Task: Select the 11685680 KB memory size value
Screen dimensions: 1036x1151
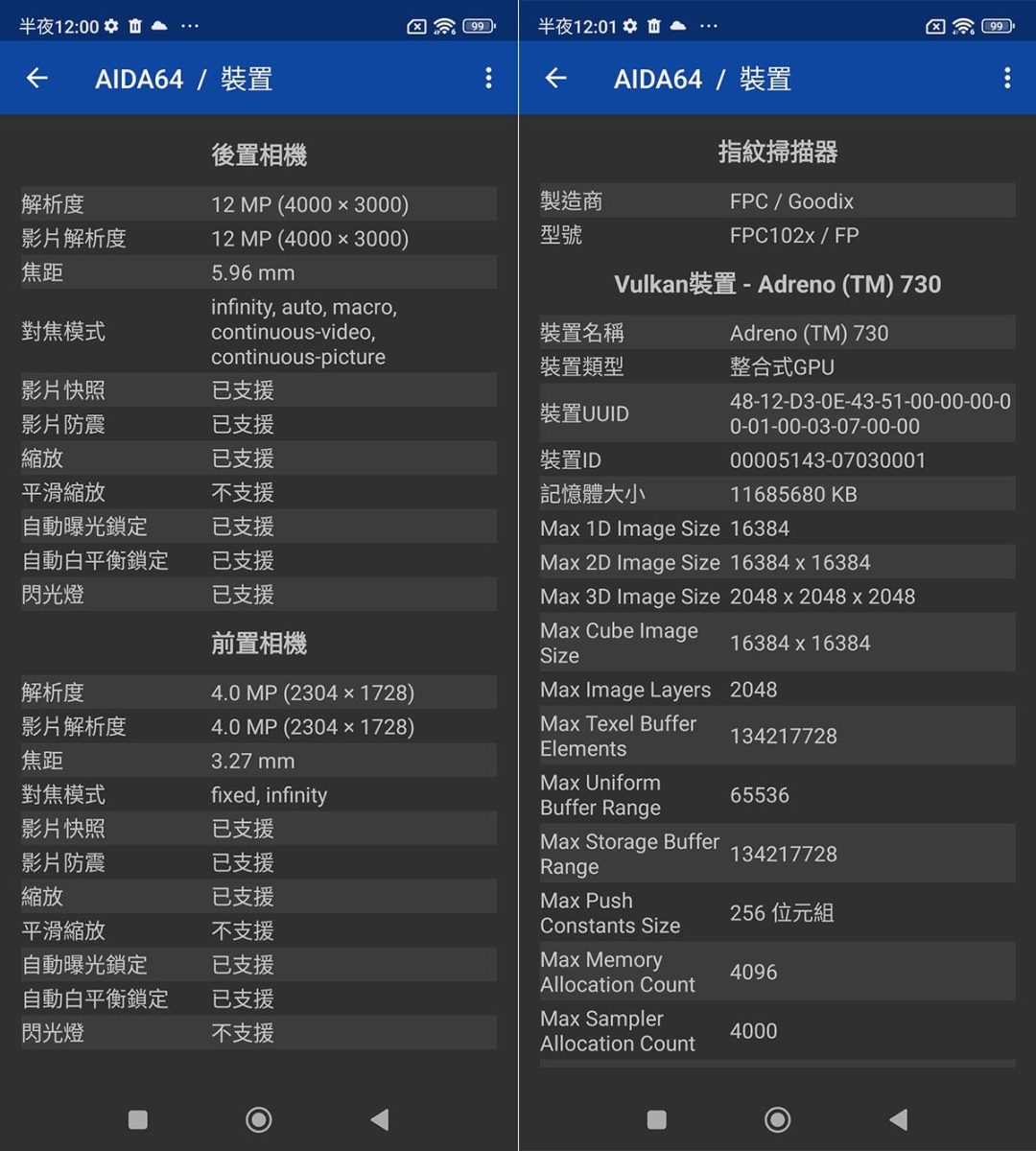Action: [793, 495]
